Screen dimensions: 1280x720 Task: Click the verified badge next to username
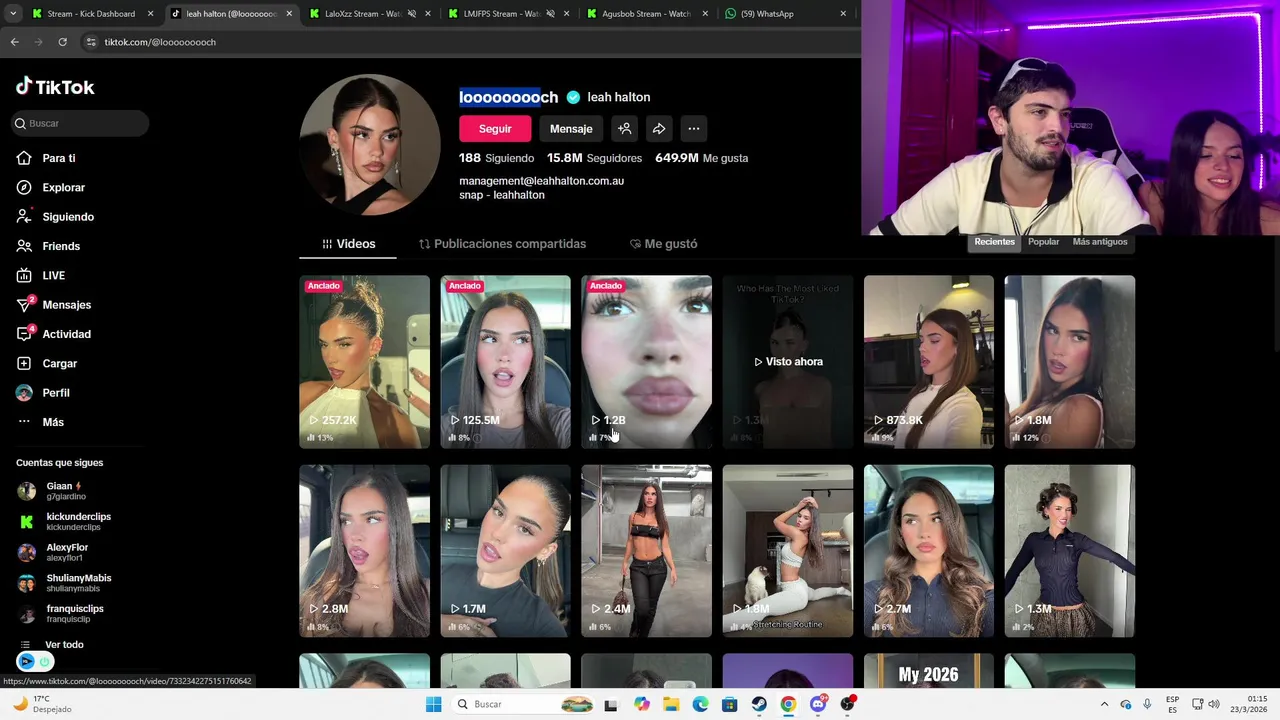click(573, 97)
